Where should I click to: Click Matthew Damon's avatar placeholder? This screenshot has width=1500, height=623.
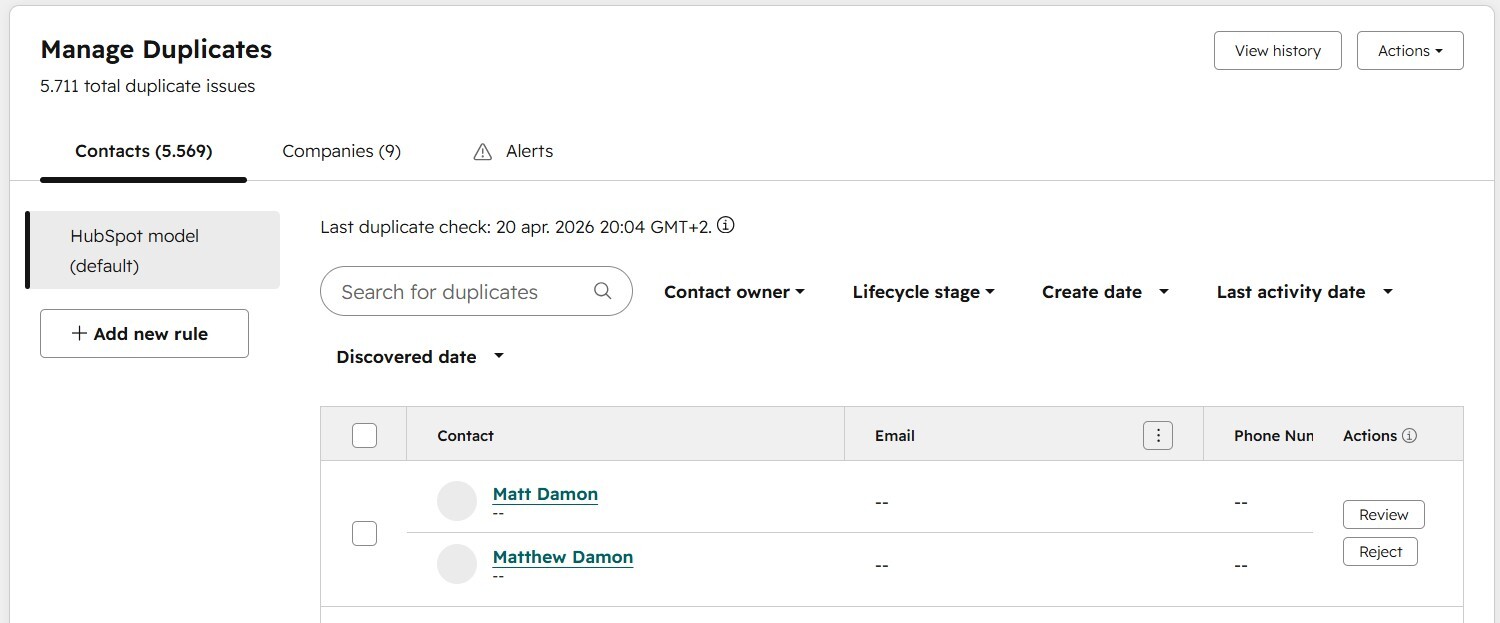click(457, 564)
